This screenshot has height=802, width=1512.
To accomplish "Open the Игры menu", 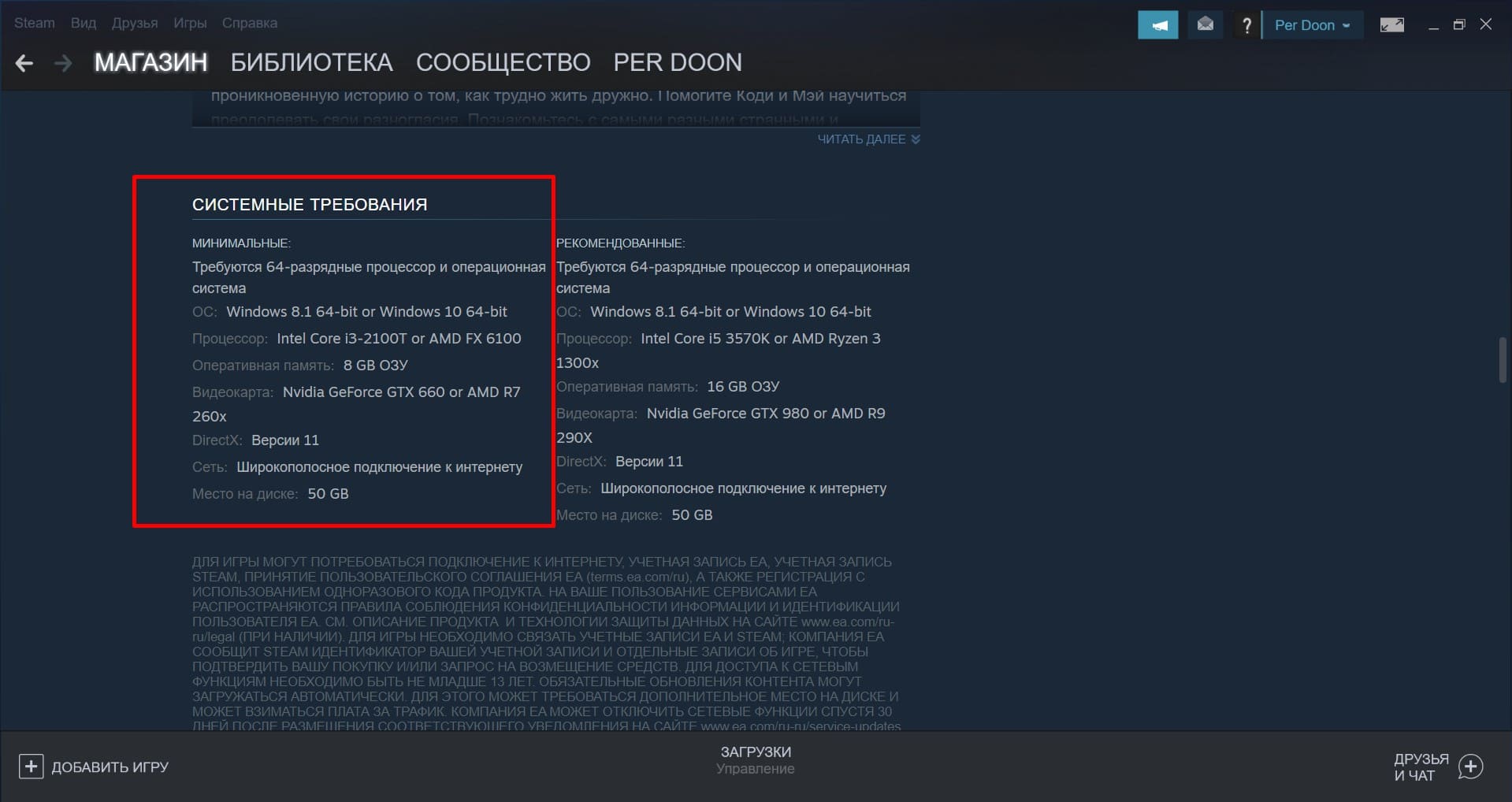I will pyautogui.click(x=190, y=23).
